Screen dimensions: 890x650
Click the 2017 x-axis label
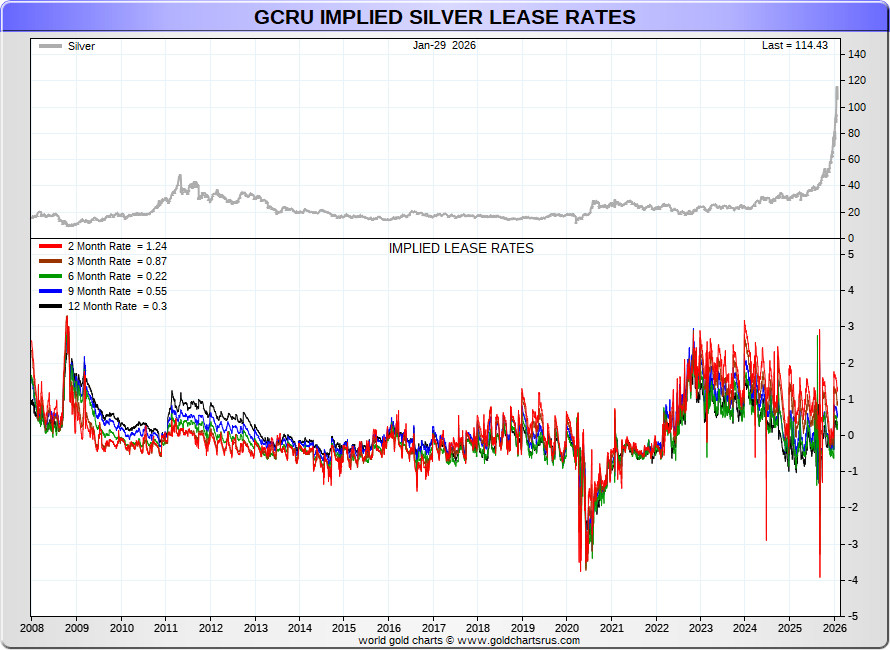434,628
